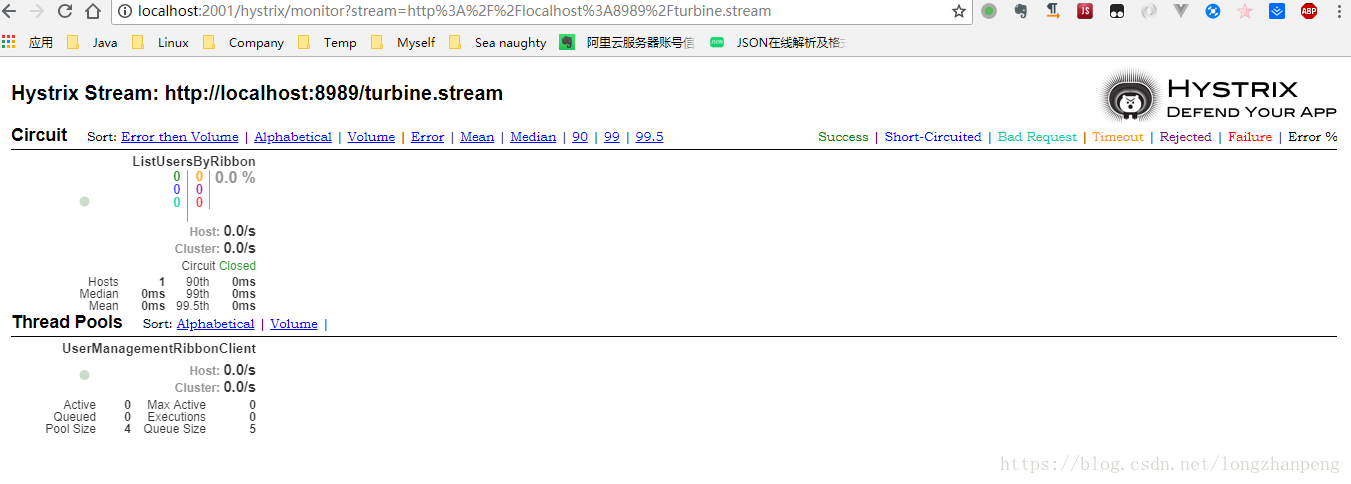This screenshot has height=484, width=1351.
Task: Go back using the browser back arrow
Action: pos(9,11)
